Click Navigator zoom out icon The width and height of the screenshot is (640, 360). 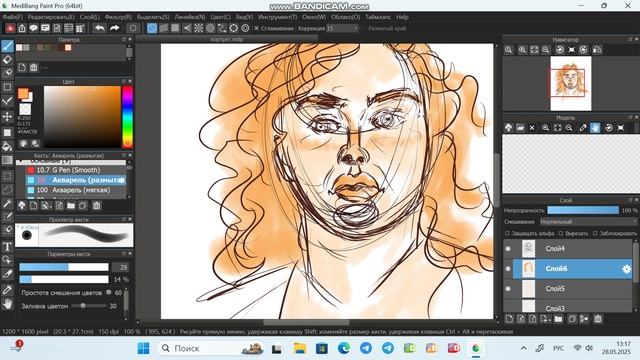[x=546, y=50]
